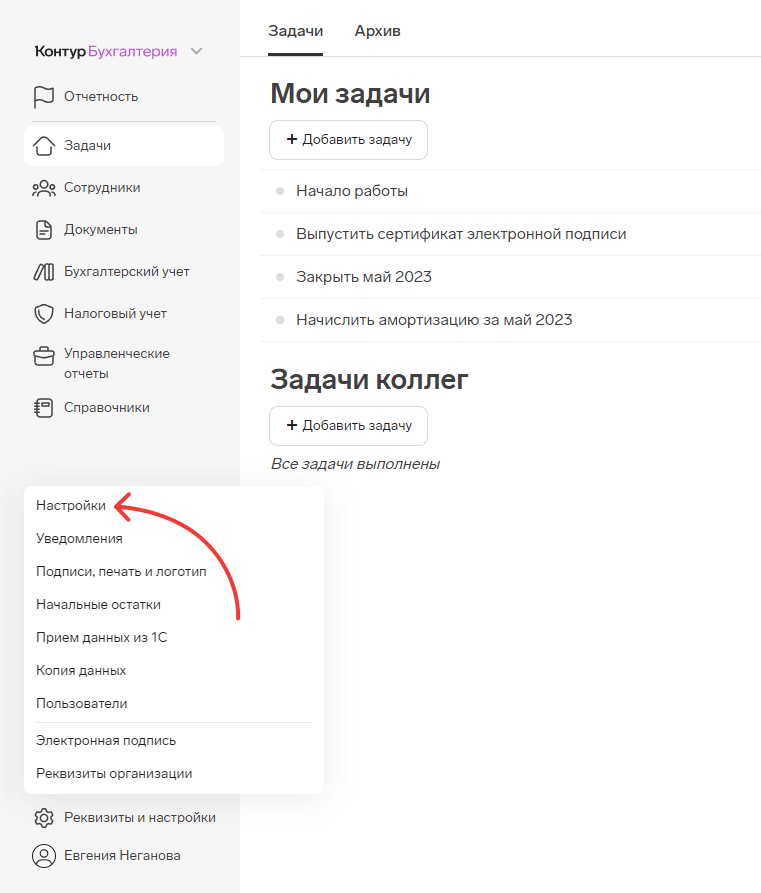Click the plus icon in Задачи коллег add button
The height and width of the screenshot is (893, 761).
point(292,425)
